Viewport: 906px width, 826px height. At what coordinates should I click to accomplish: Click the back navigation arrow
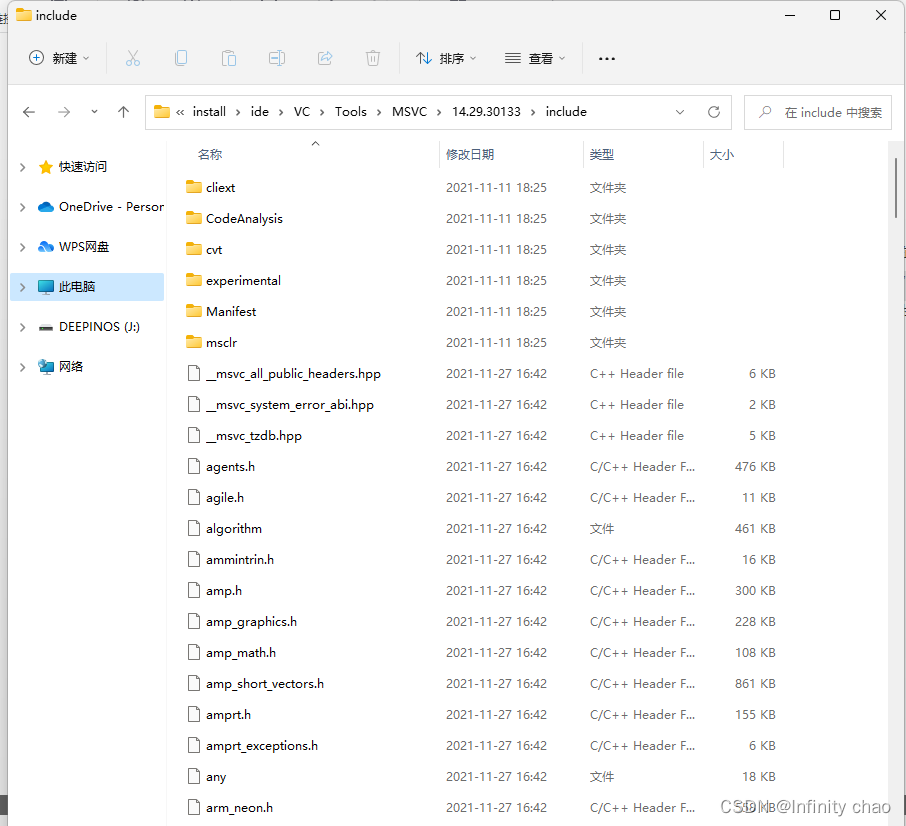click(29, 112)
